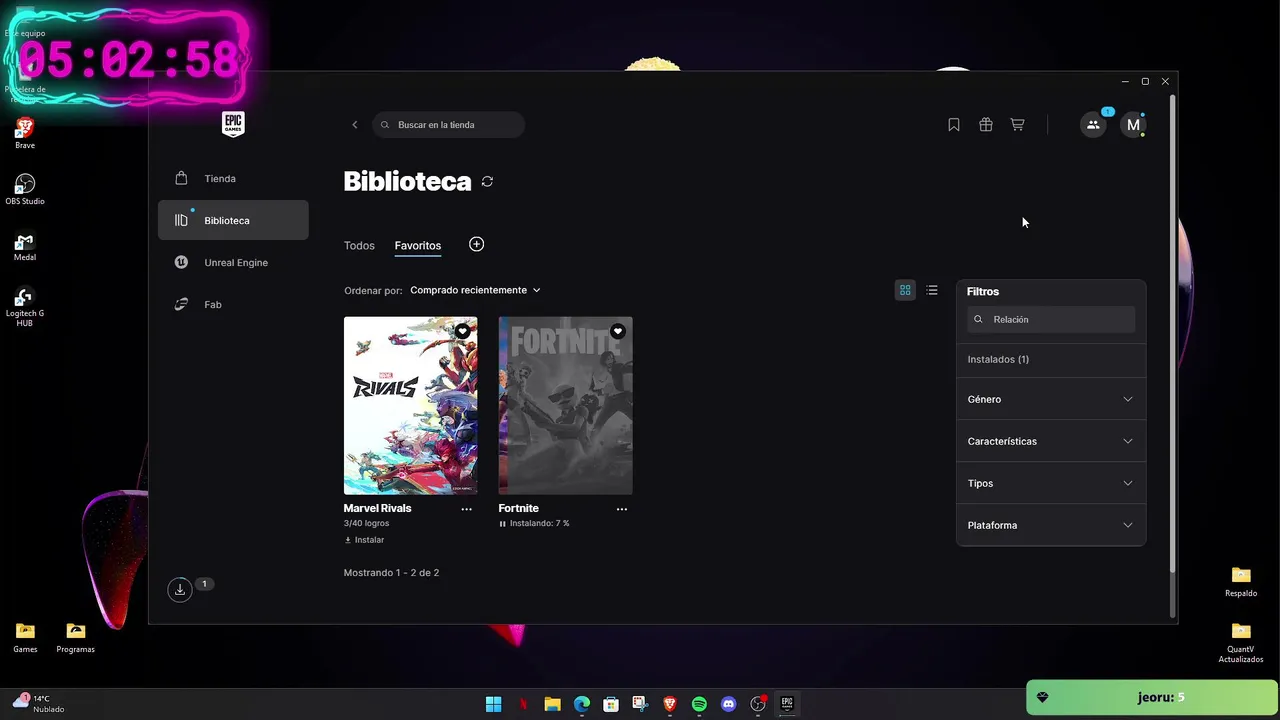Click the 'Mostrando 1 - 2 de 2' text
This screenshot has width=1280, height=720.
click(x=391, y=573)
